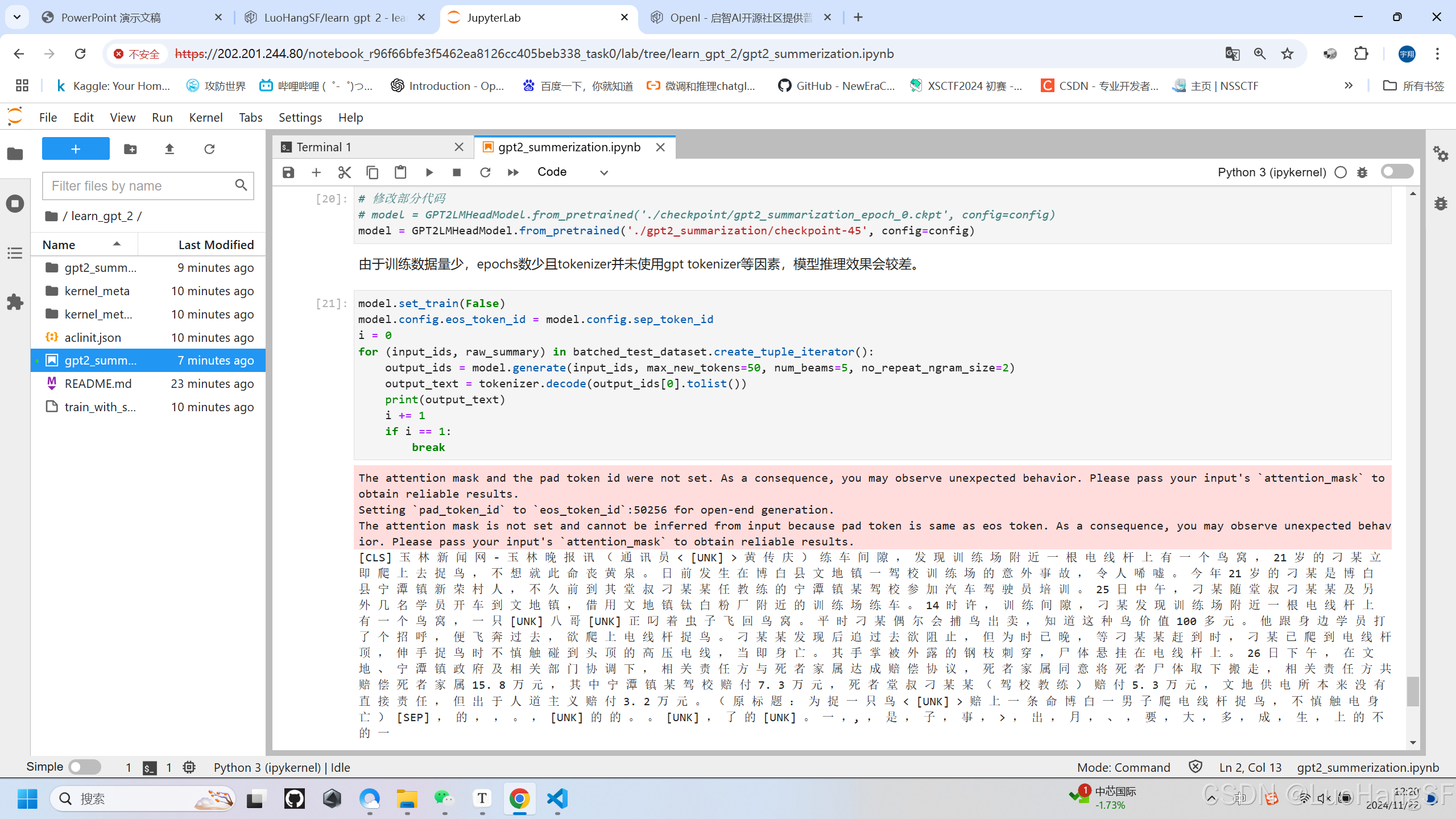Image resolution: width=1456 pixels, height=819 pixels.
Task: Stop kernel execution with the square icon
Action: coord(456,172)
